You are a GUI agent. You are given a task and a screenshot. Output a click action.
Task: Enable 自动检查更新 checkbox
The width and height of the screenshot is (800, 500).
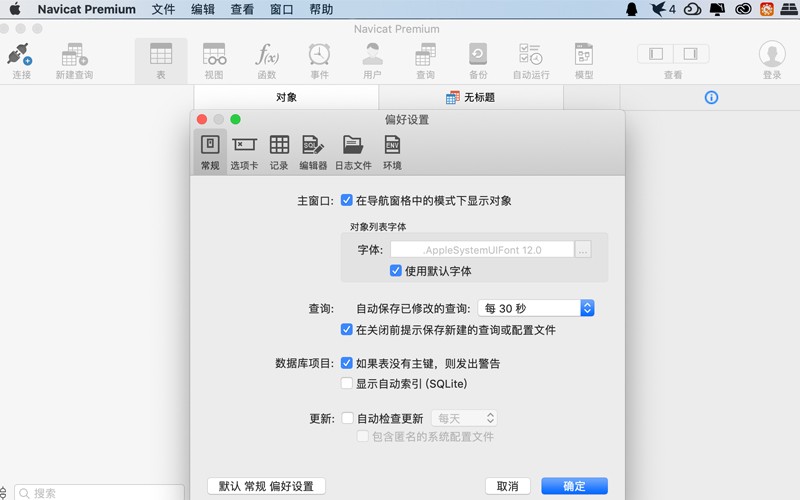(347, 418)
